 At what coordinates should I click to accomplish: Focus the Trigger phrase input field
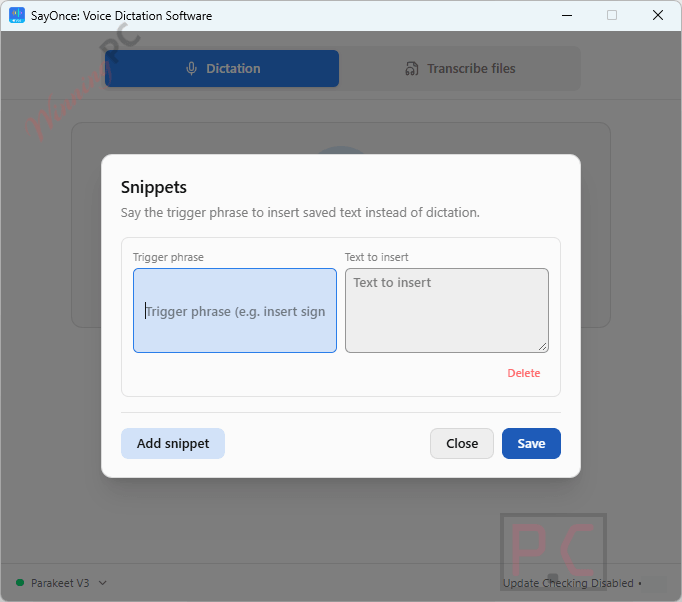(x=235, y=311)
